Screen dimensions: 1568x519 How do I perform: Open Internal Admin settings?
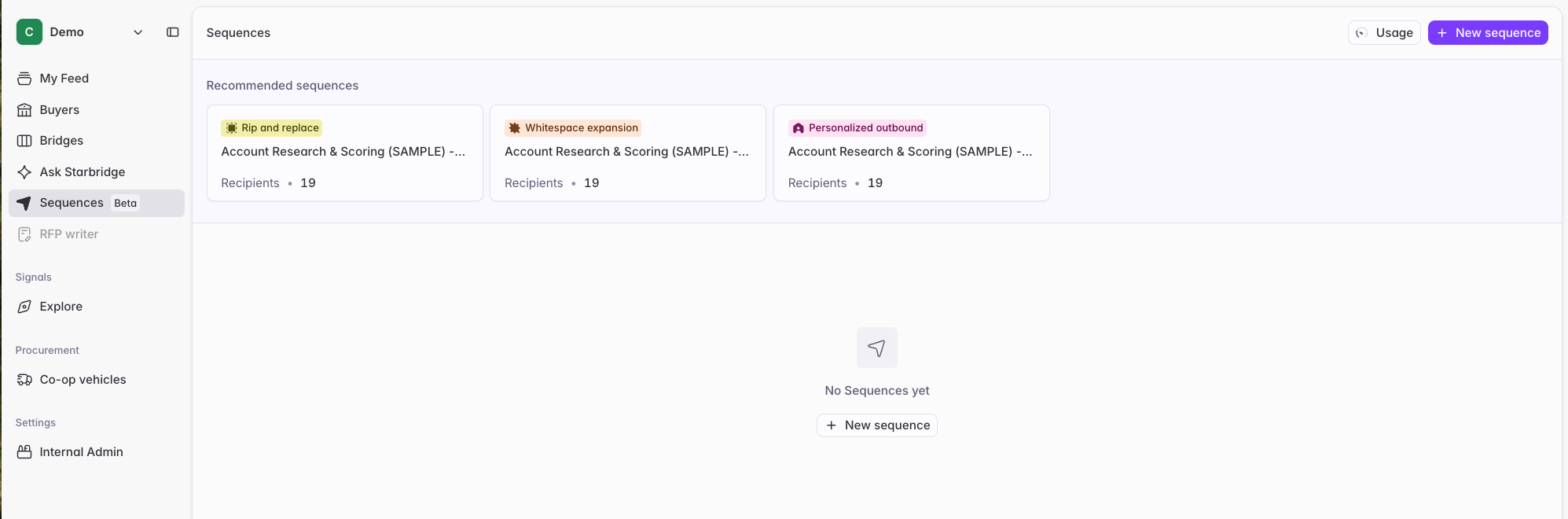pos(97,452)
